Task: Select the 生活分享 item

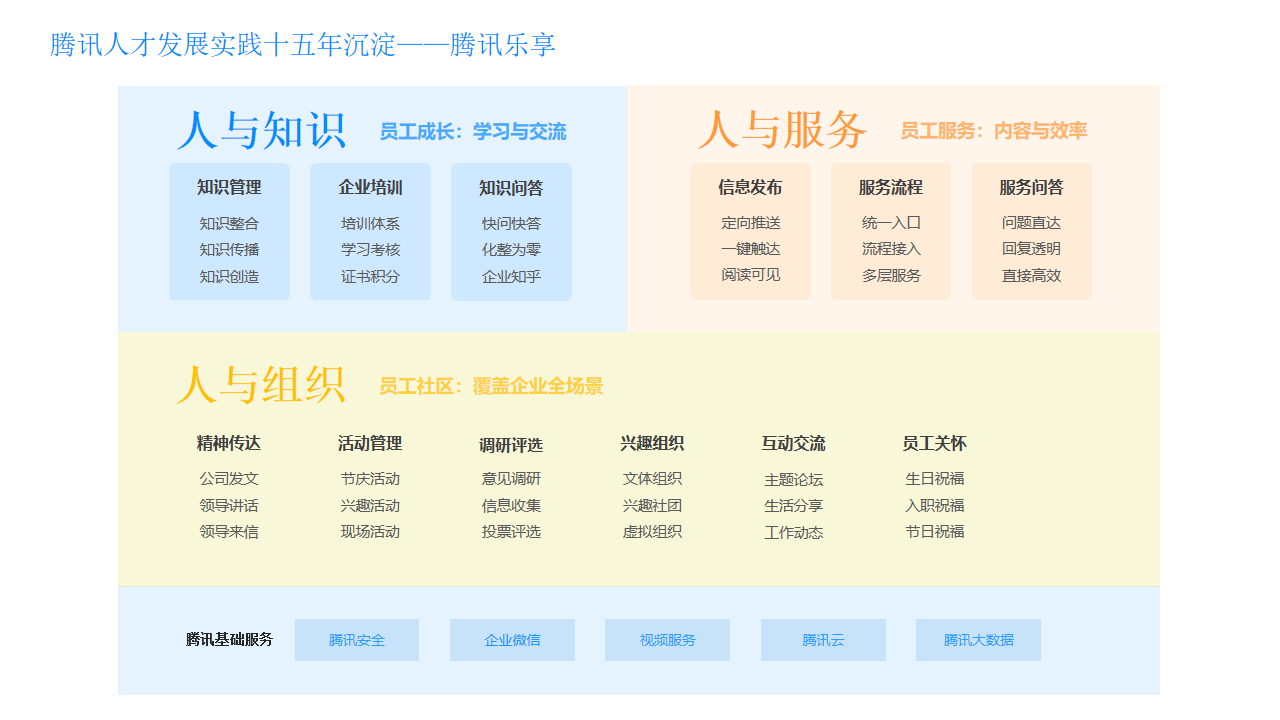Action: pyautogui.click(x=793, y=505)
